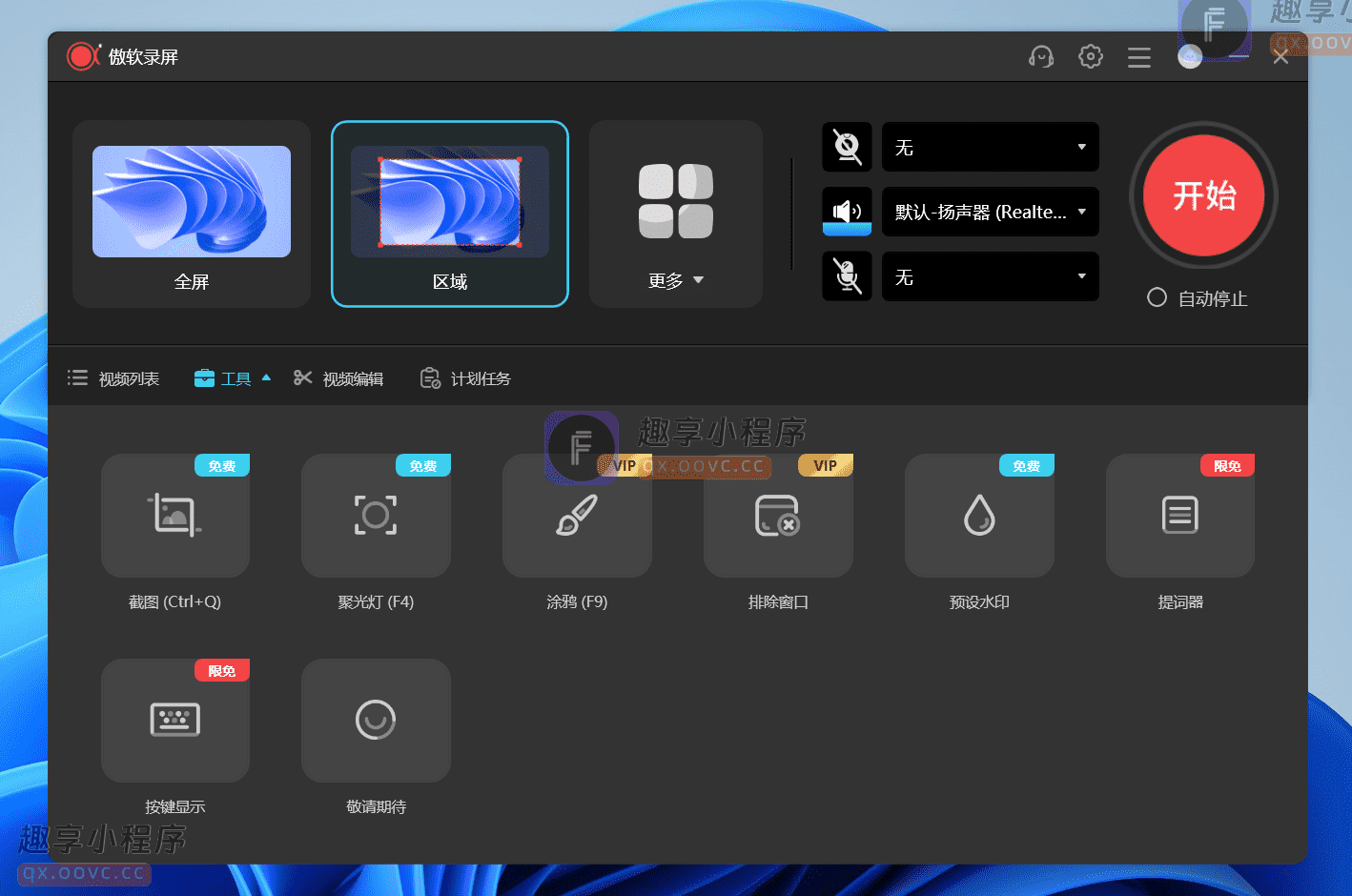This screenshot has width=1352, height=896.
Task: Click the 按键显示 label text
Action: 175,807
